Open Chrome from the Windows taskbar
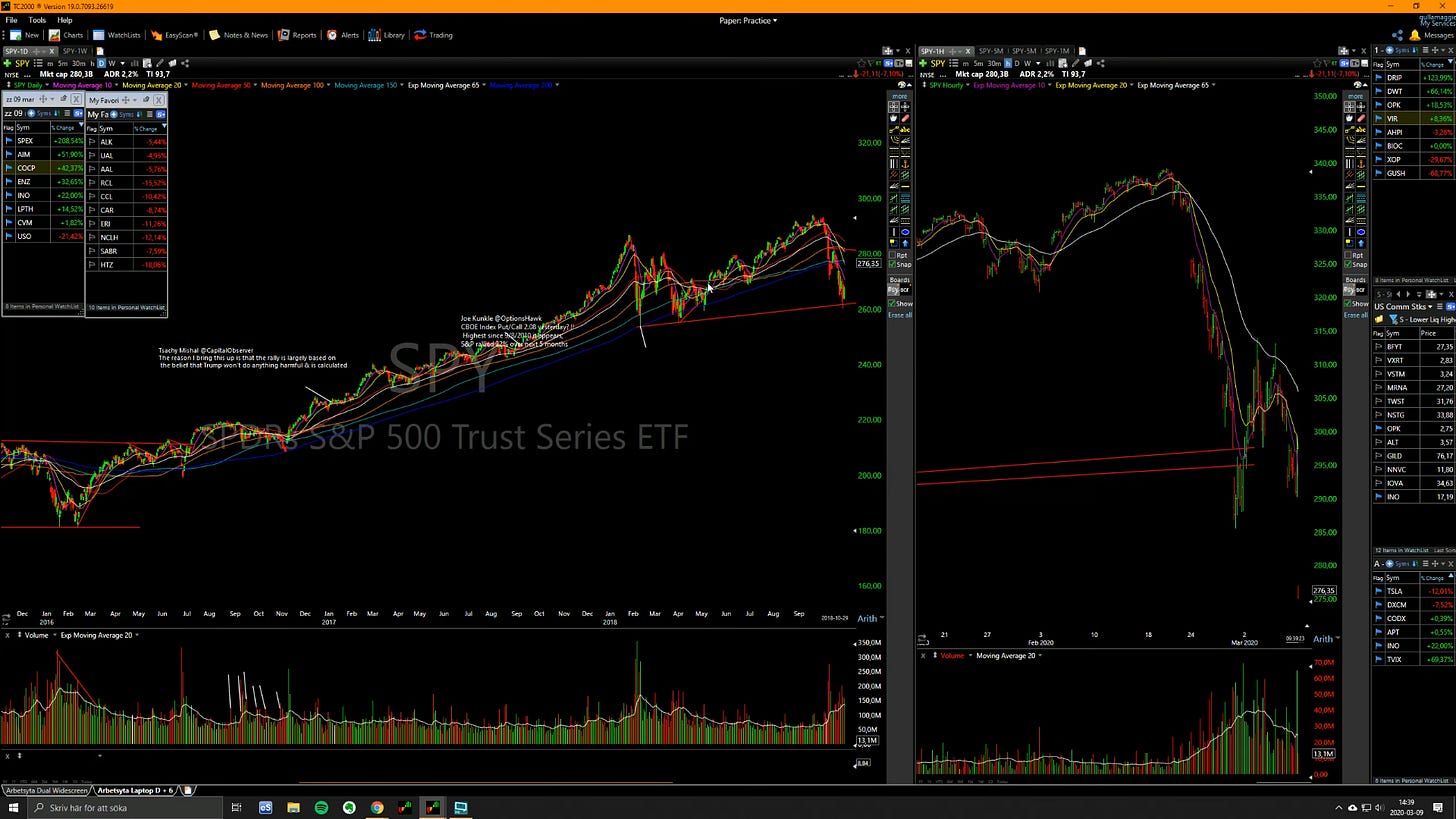This screenshot has width=1456, height=819. tap(377, 807)
